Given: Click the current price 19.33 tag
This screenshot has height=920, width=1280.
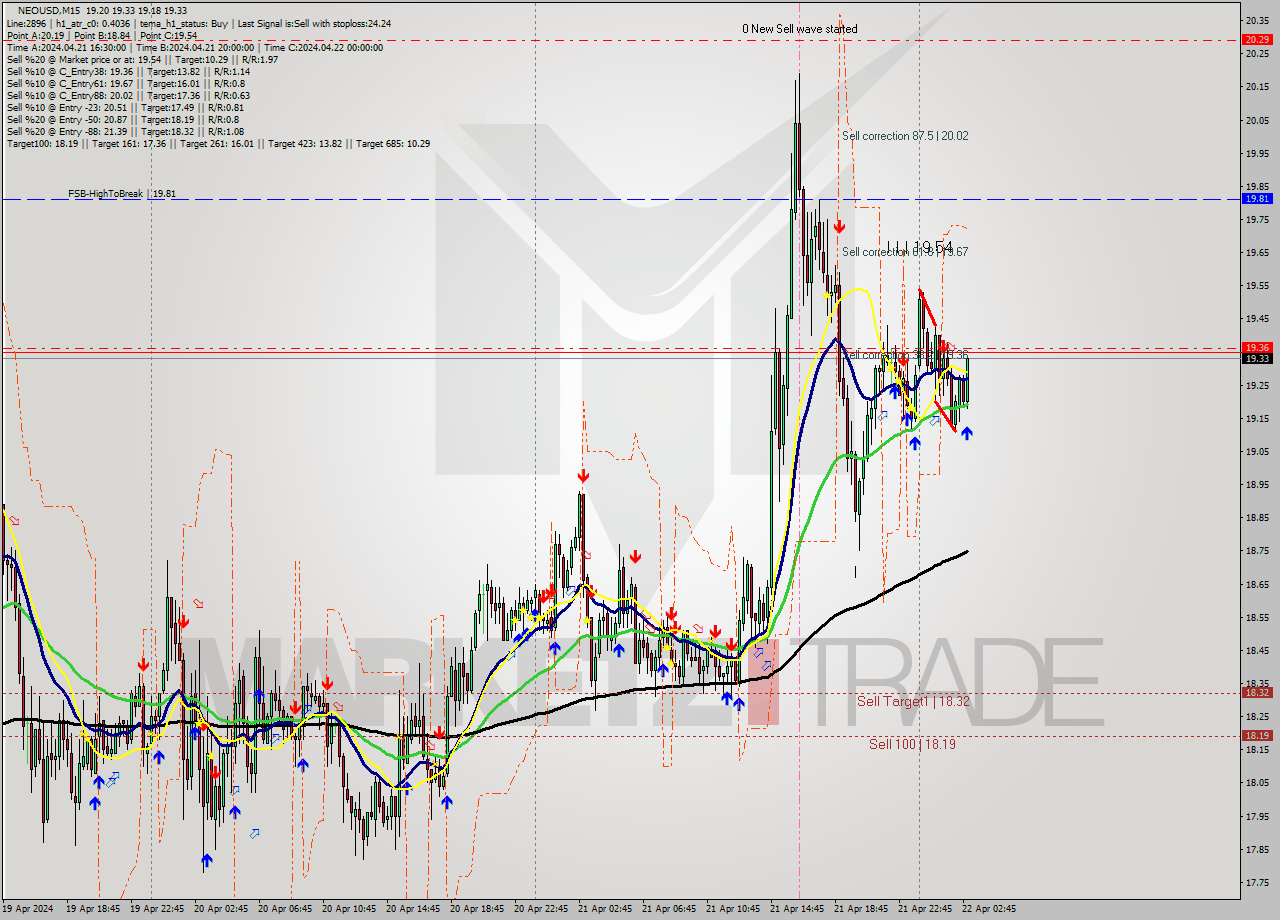Looking at the screenshot, I should coord(1257,358).
